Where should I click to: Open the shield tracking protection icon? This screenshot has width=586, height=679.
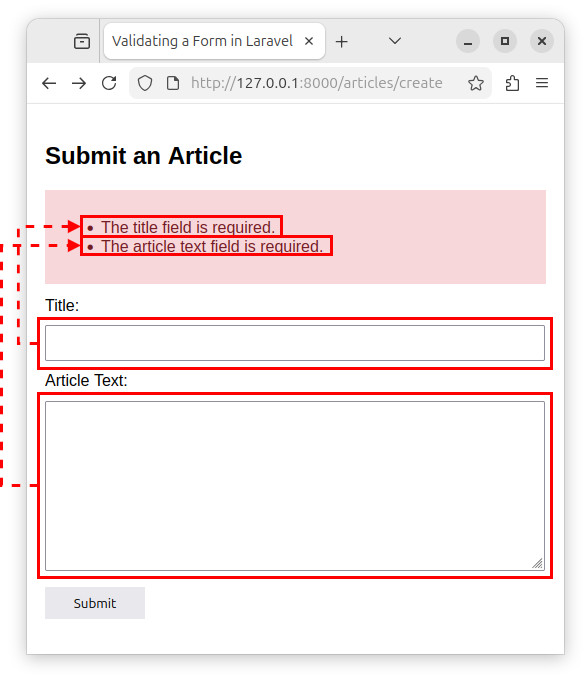[145, 83]
